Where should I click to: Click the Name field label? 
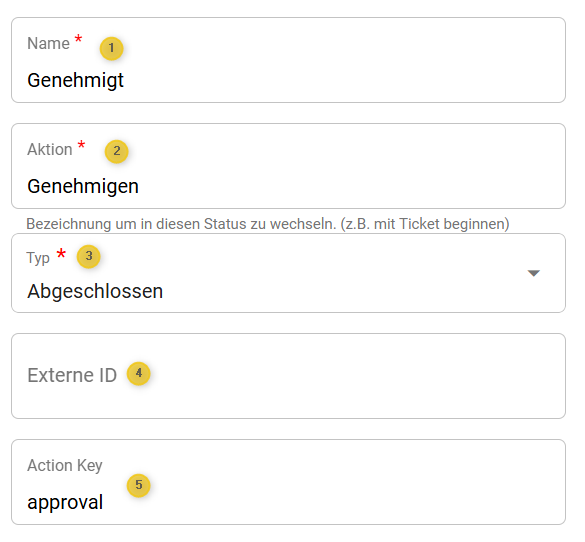coord(49,43)
